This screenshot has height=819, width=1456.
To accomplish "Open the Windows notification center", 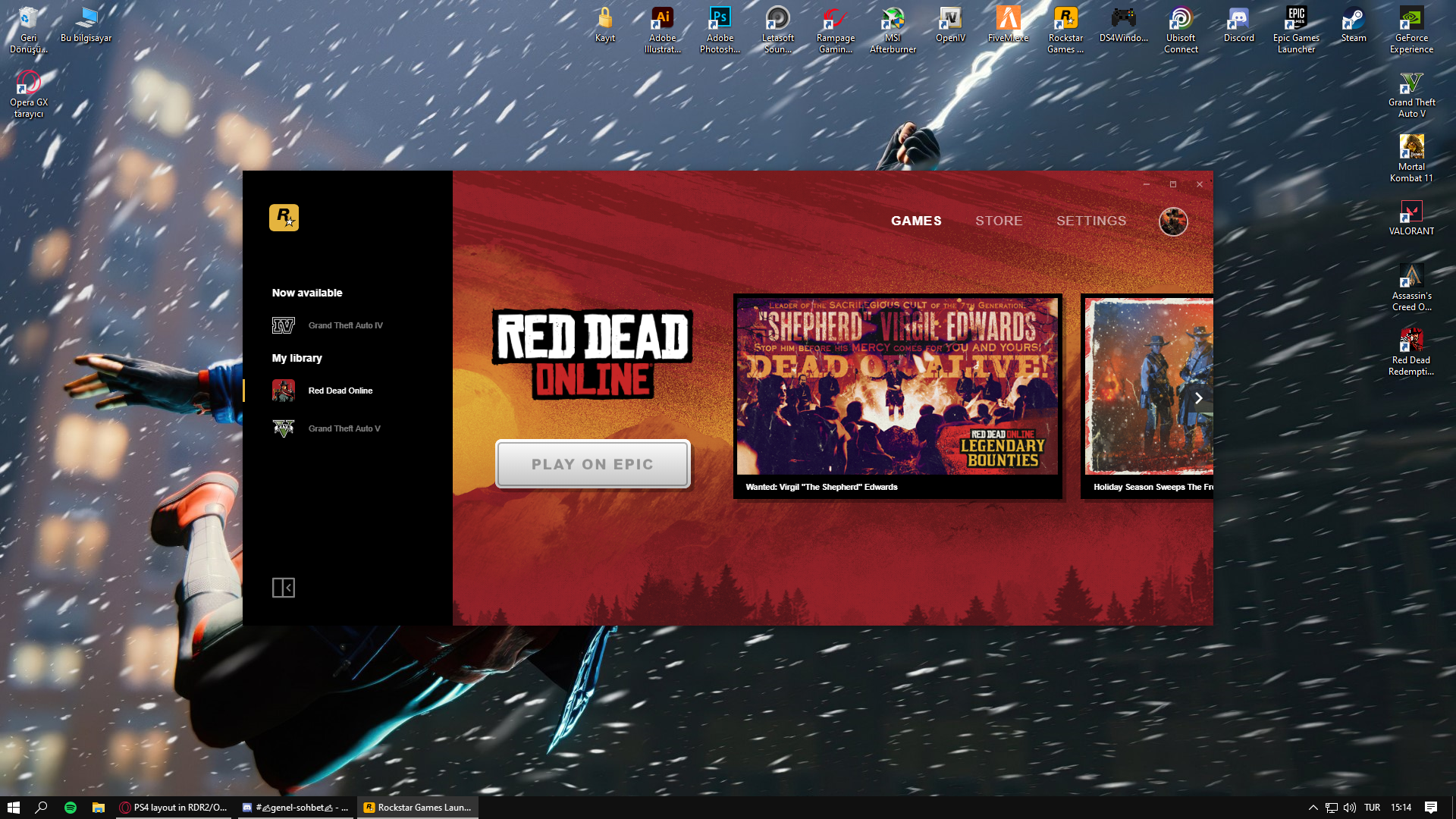I will tap(1431, 808).
